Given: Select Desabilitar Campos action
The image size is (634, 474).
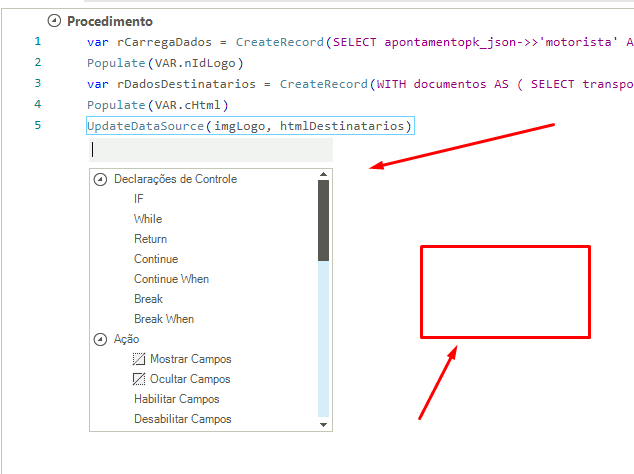Looking at the screenshot, I should click(182, 419).
